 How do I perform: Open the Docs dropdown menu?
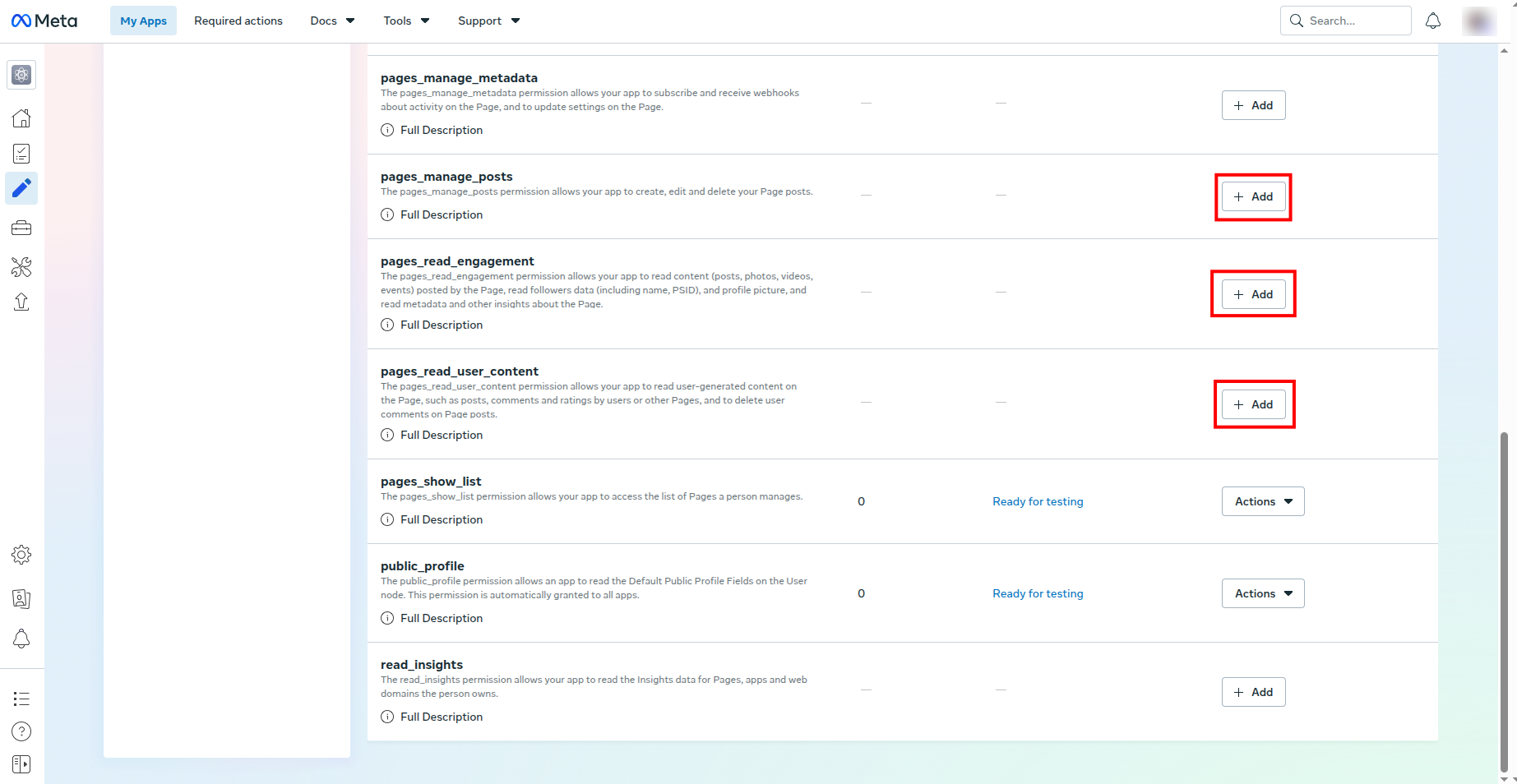click(x=332, y=21)
